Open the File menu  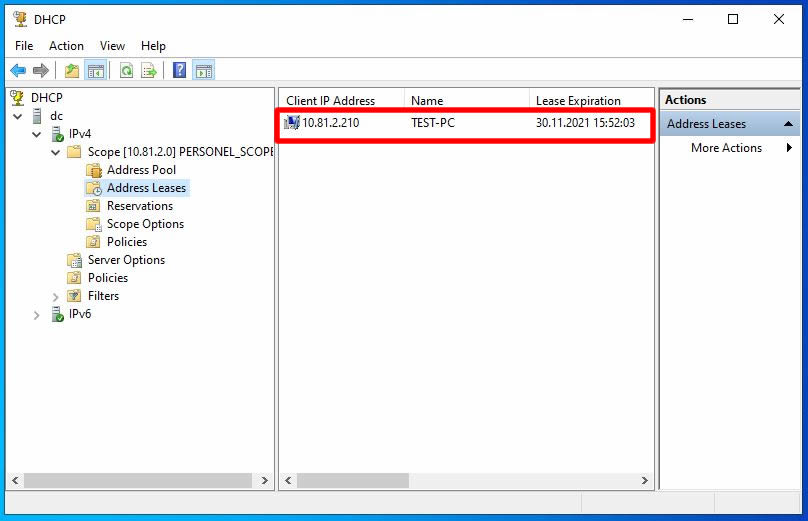point(24,46)
